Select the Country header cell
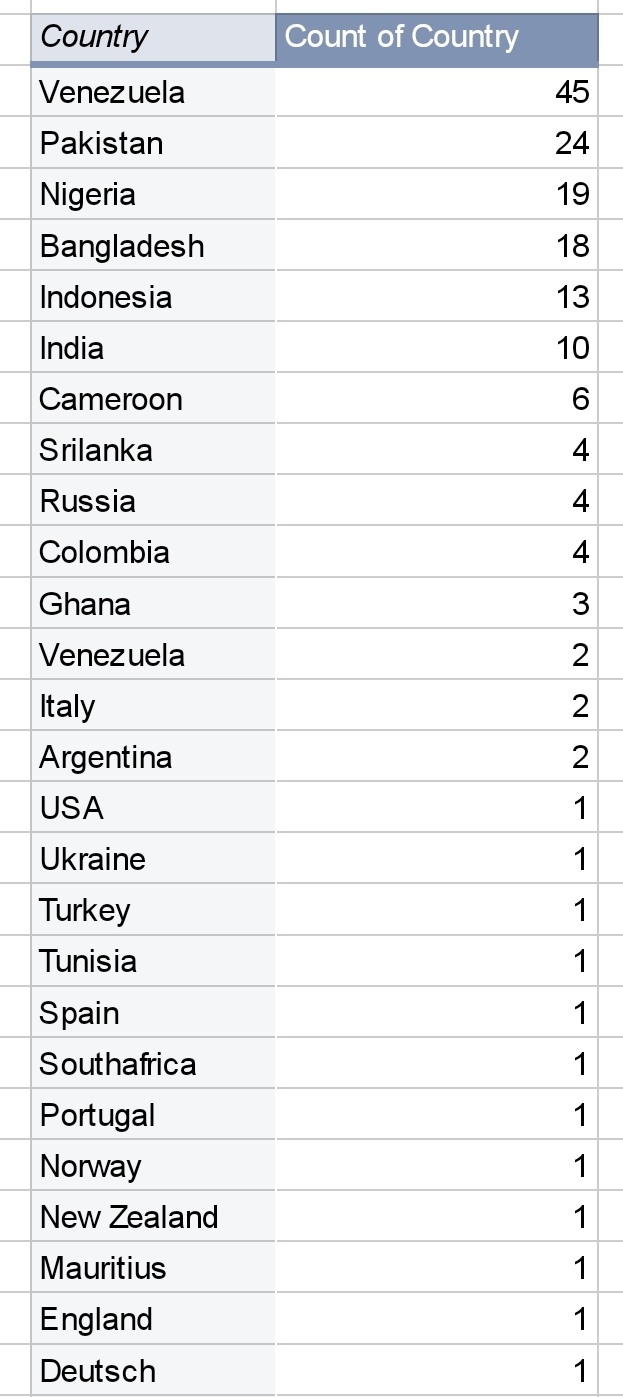 point(153,38)
